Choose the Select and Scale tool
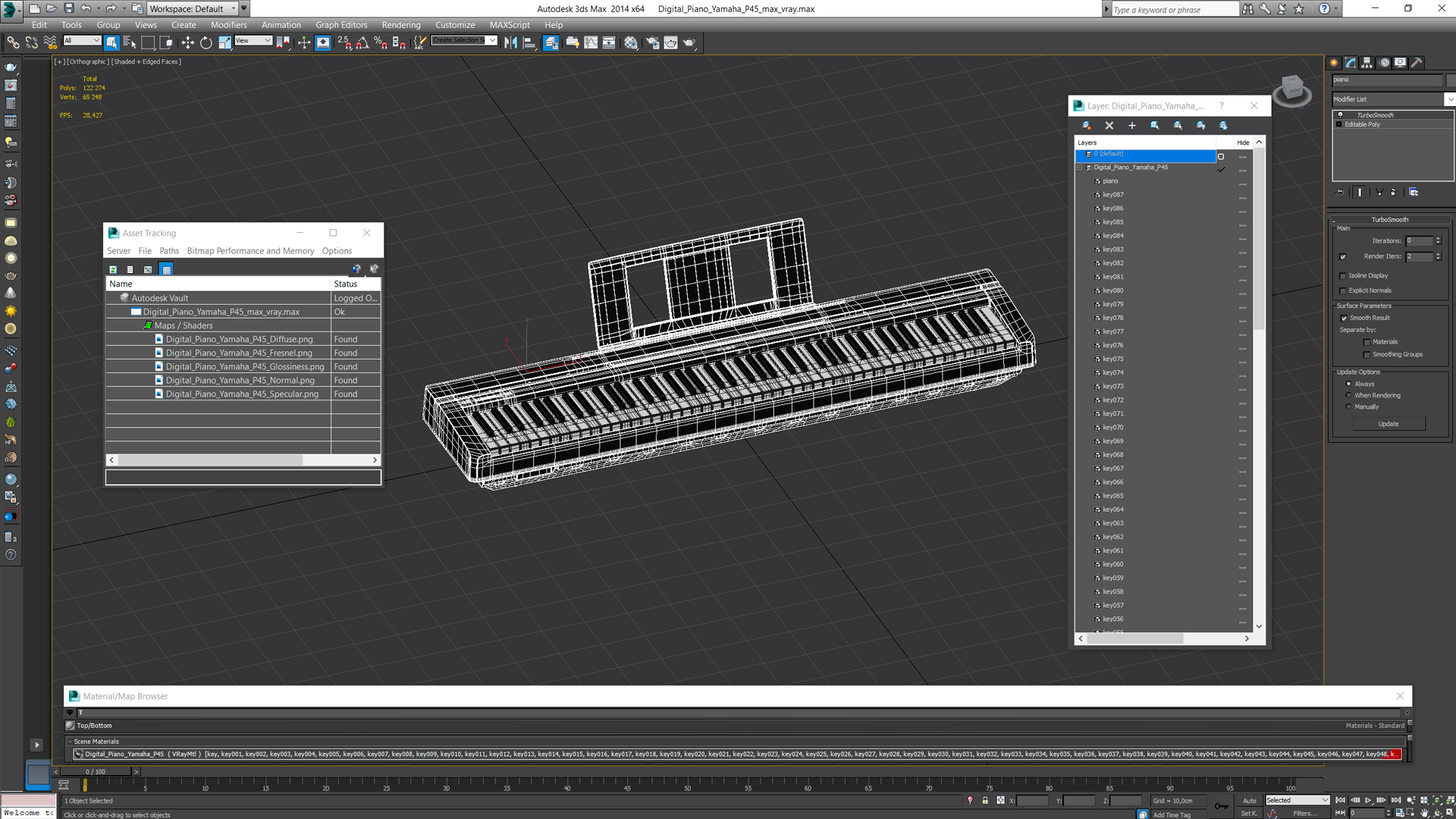1456x819 pixels. coord(224,43)
